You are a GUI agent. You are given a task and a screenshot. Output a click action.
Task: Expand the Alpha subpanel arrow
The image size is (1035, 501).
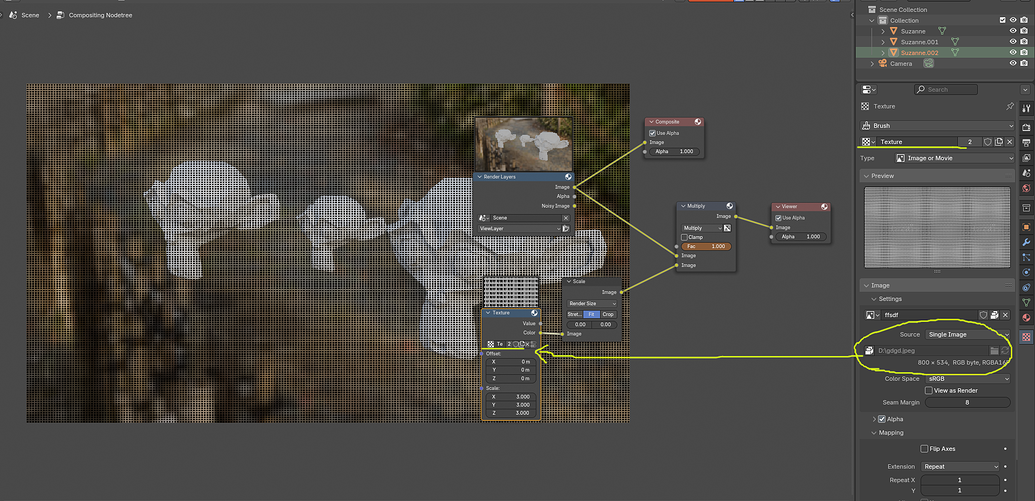875,419
